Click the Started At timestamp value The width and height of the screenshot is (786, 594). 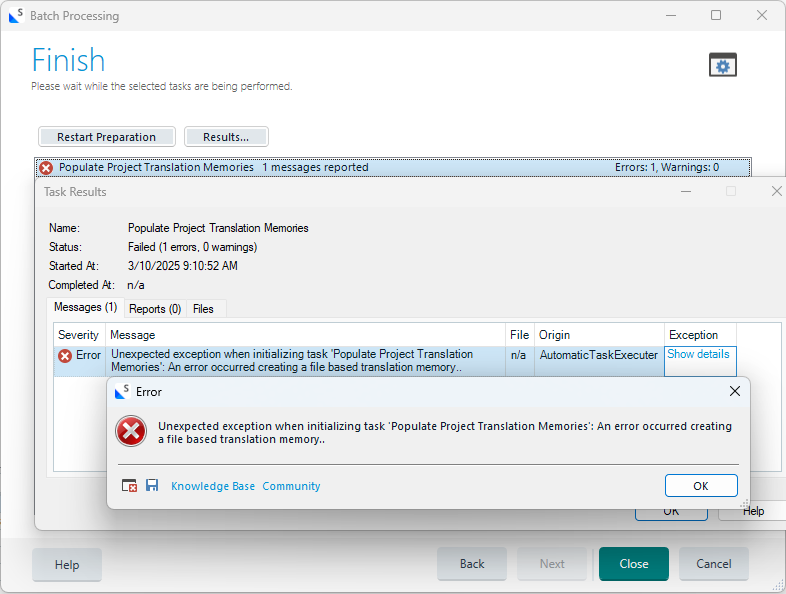[x=182, y=266]
